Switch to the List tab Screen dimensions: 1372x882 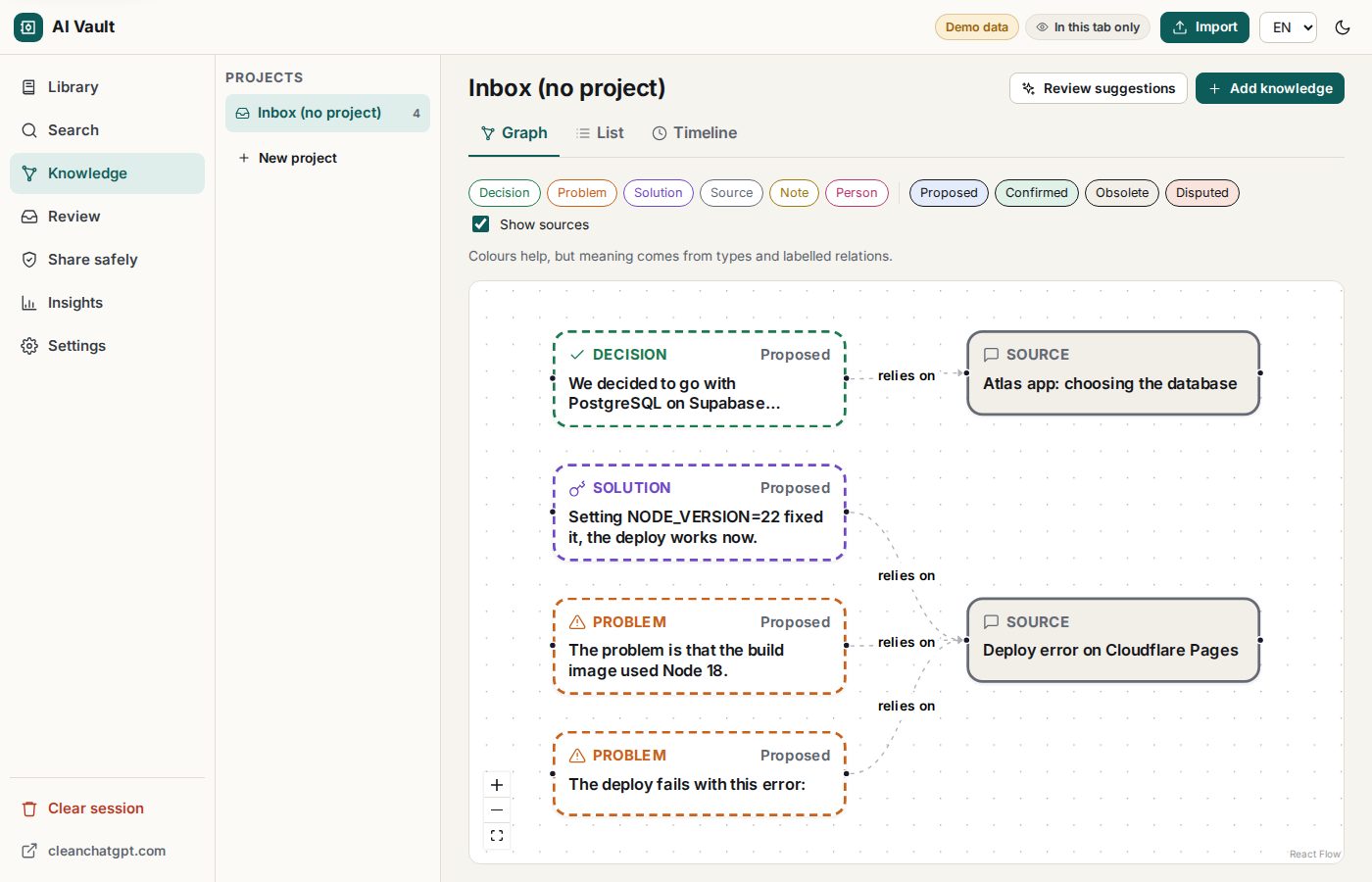click(600, 133)
